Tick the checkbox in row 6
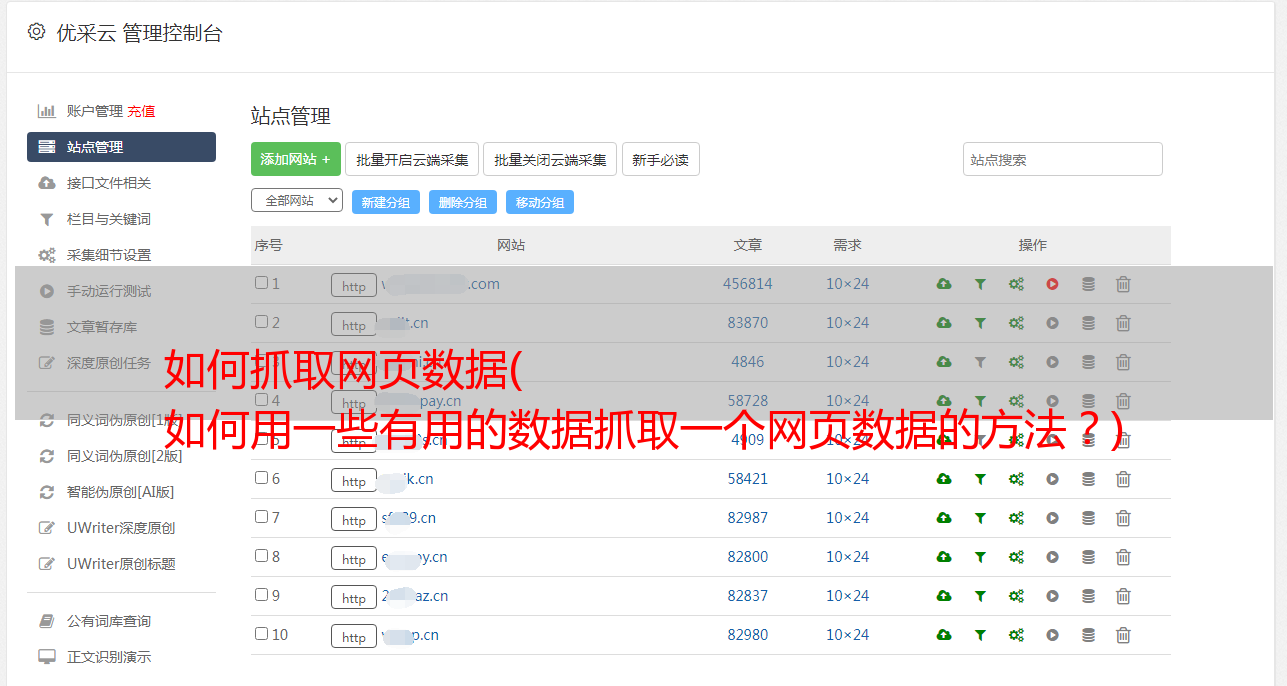The image size is (1287, 686). [261, 478]
